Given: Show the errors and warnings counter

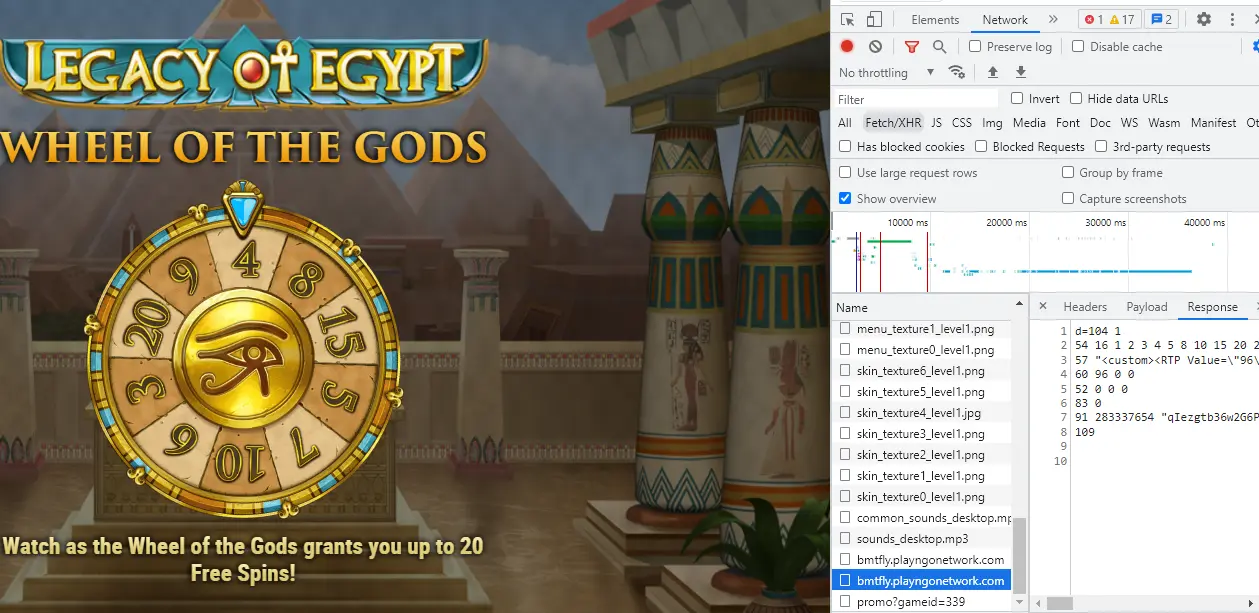Looking at the screenshot, I should pos(1110,20).
